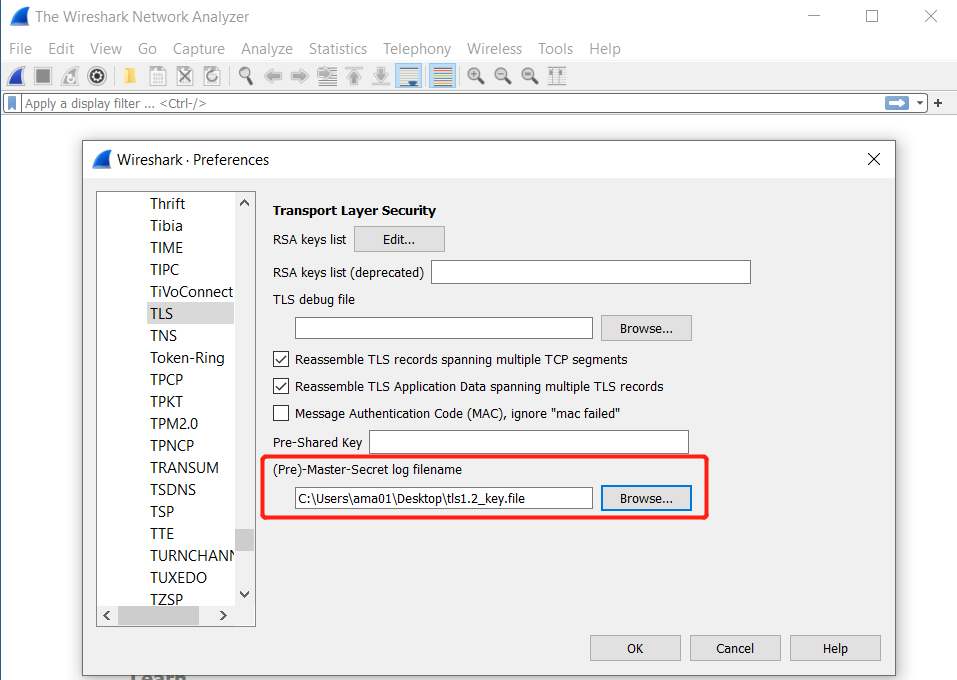Cancel the Preferences dialog

coord(735,648)
